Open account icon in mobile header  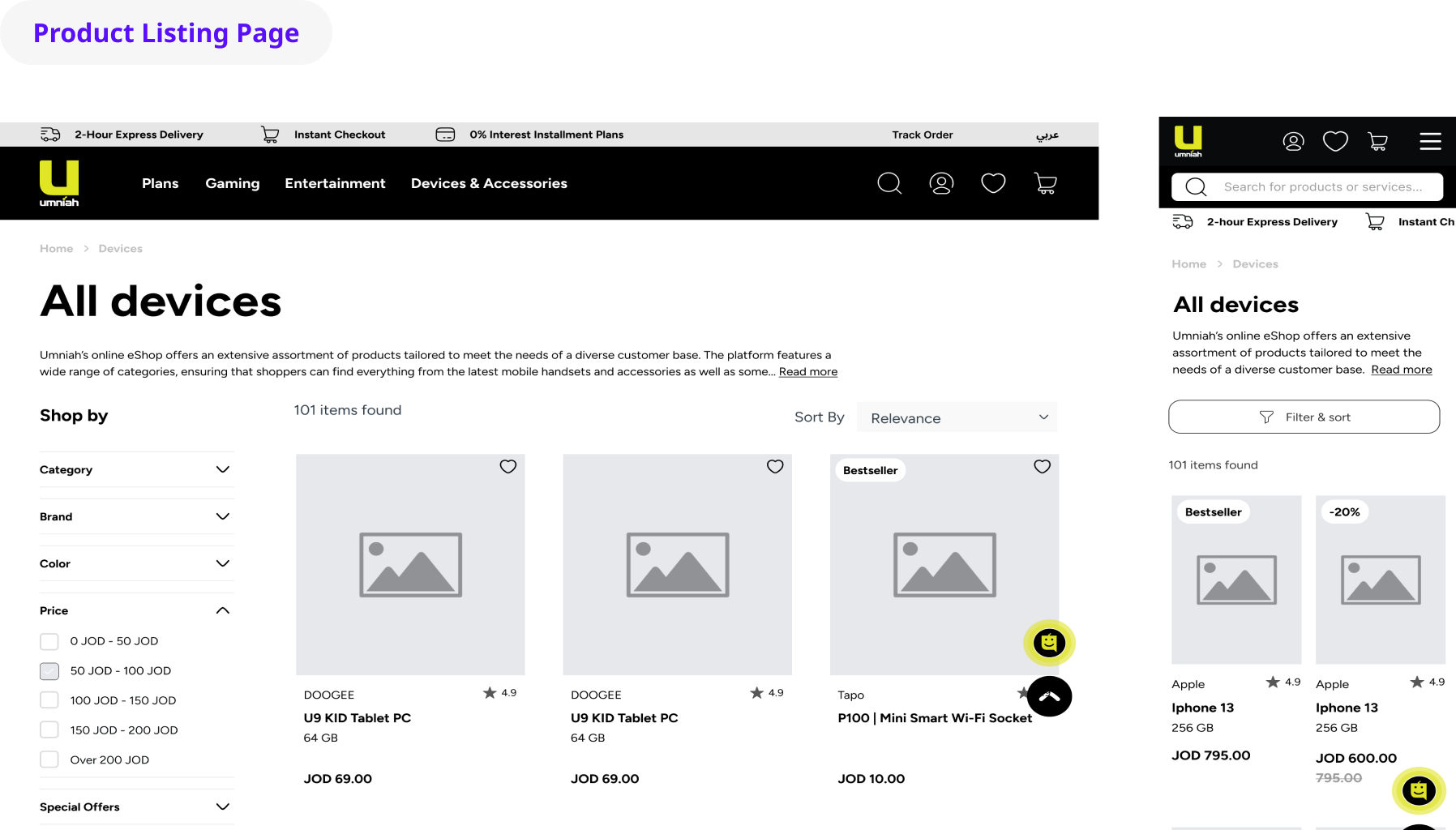[x=1294, y=142]
